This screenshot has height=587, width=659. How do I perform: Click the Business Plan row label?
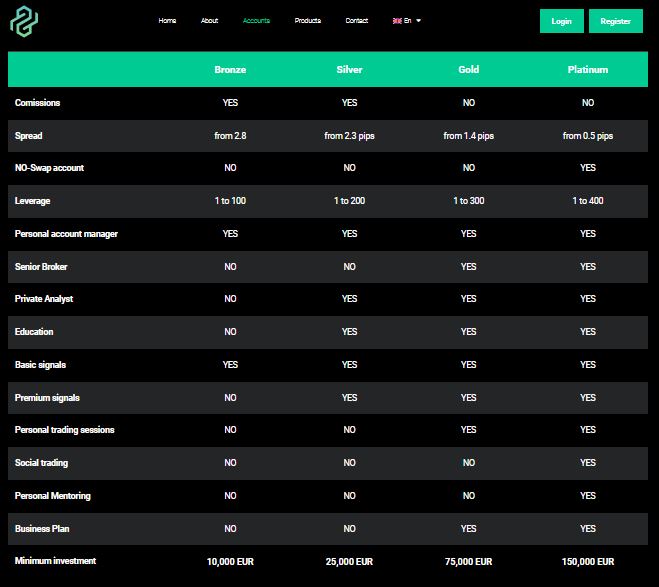[42, 529]
